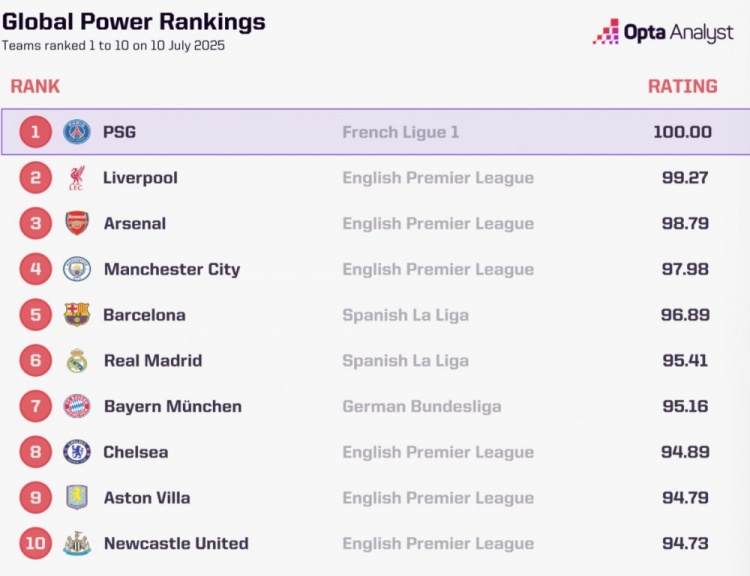This screenshot has height=576, width=750.
Task: Click PSG's 100.00 rating value
Action: (x=682, y=132)
